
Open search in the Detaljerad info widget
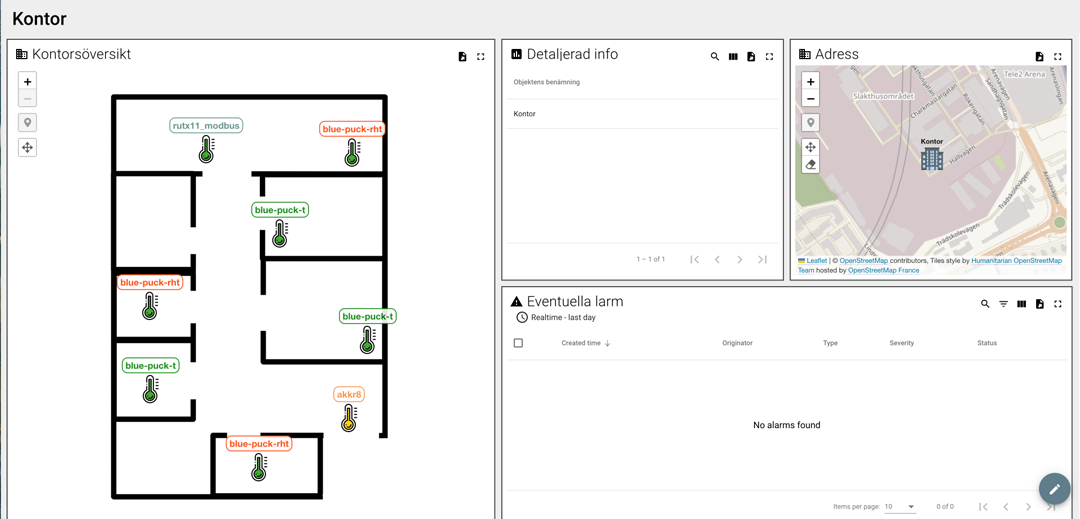click(715, 56)
